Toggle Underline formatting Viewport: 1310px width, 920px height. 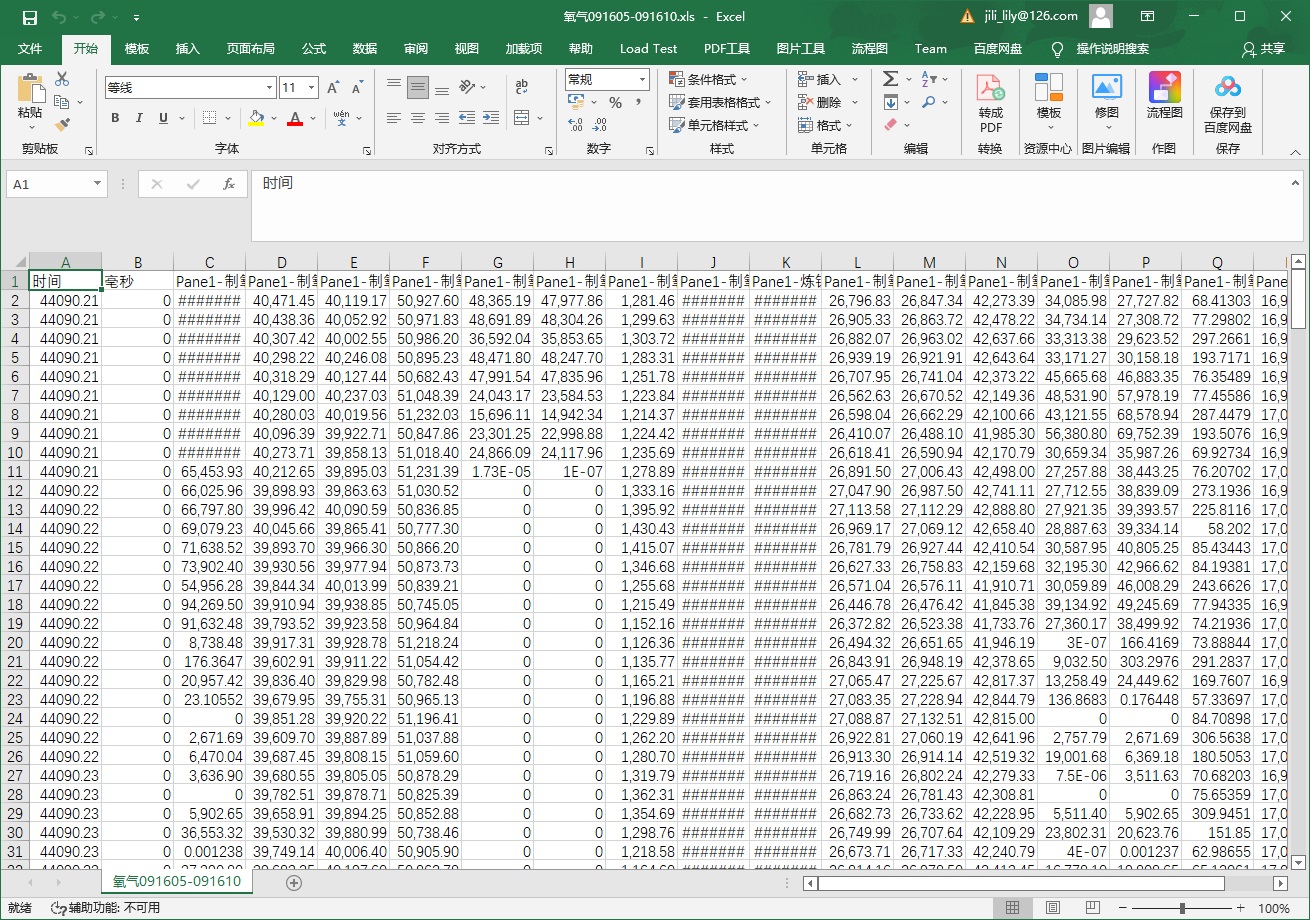[x=163, y=118]
